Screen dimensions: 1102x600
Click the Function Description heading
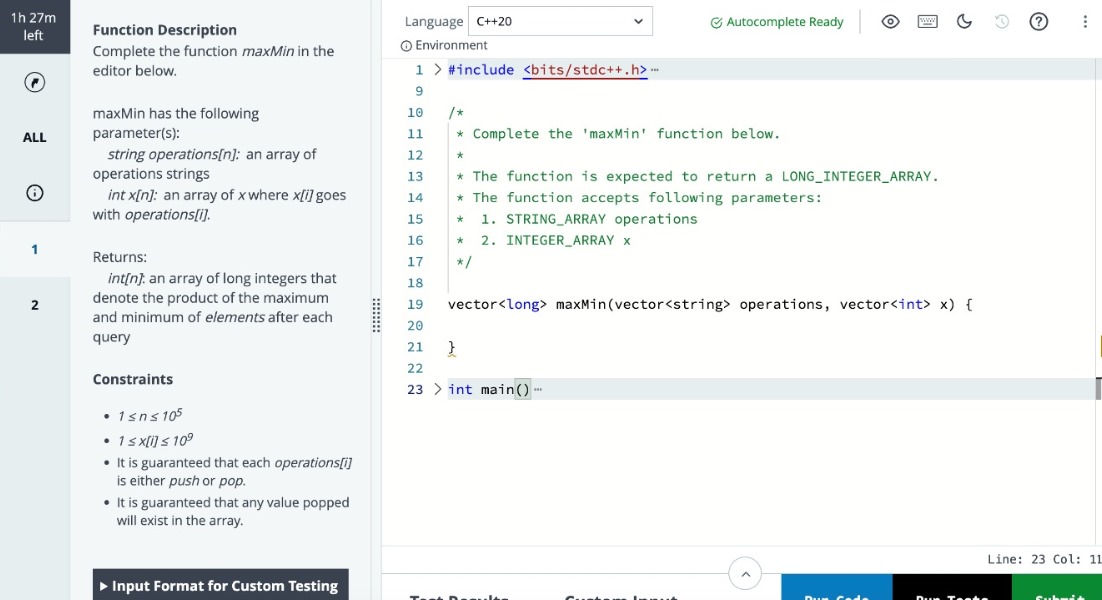click(x=164, y=30)
